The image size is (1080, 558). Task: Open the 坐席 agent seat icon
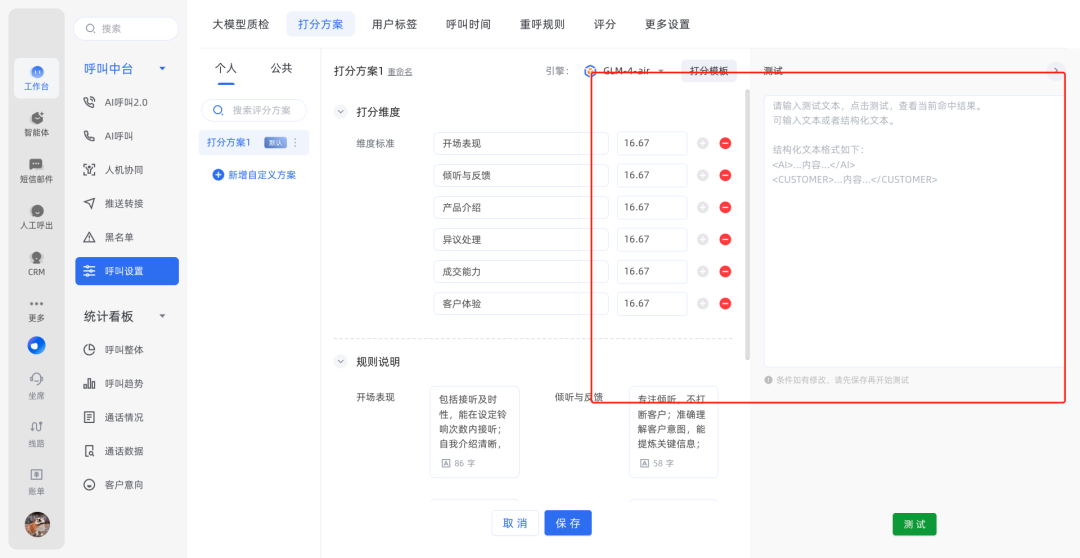[36, 384]
